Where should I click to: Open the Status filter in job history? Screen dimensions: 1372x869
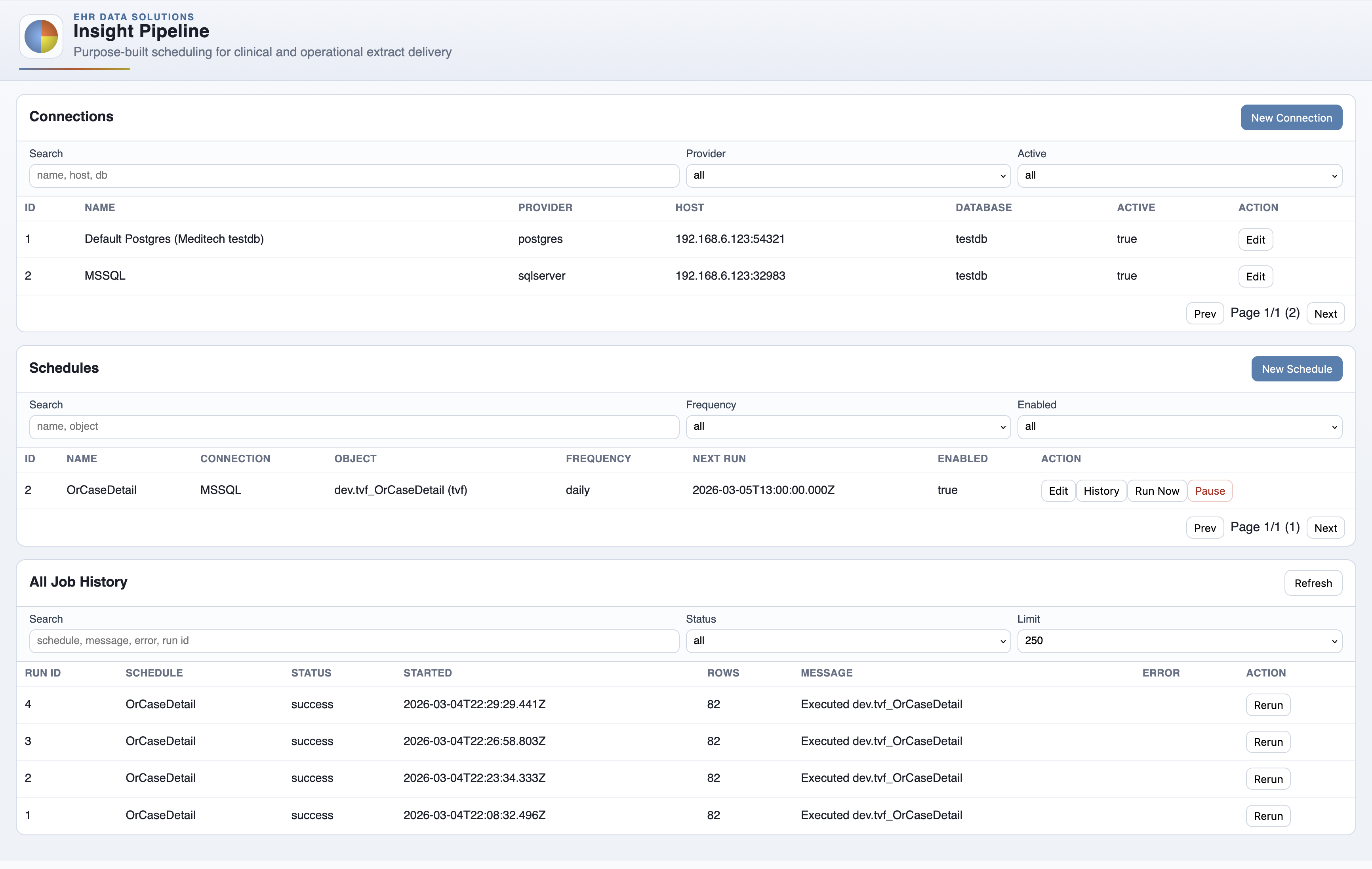848,640
